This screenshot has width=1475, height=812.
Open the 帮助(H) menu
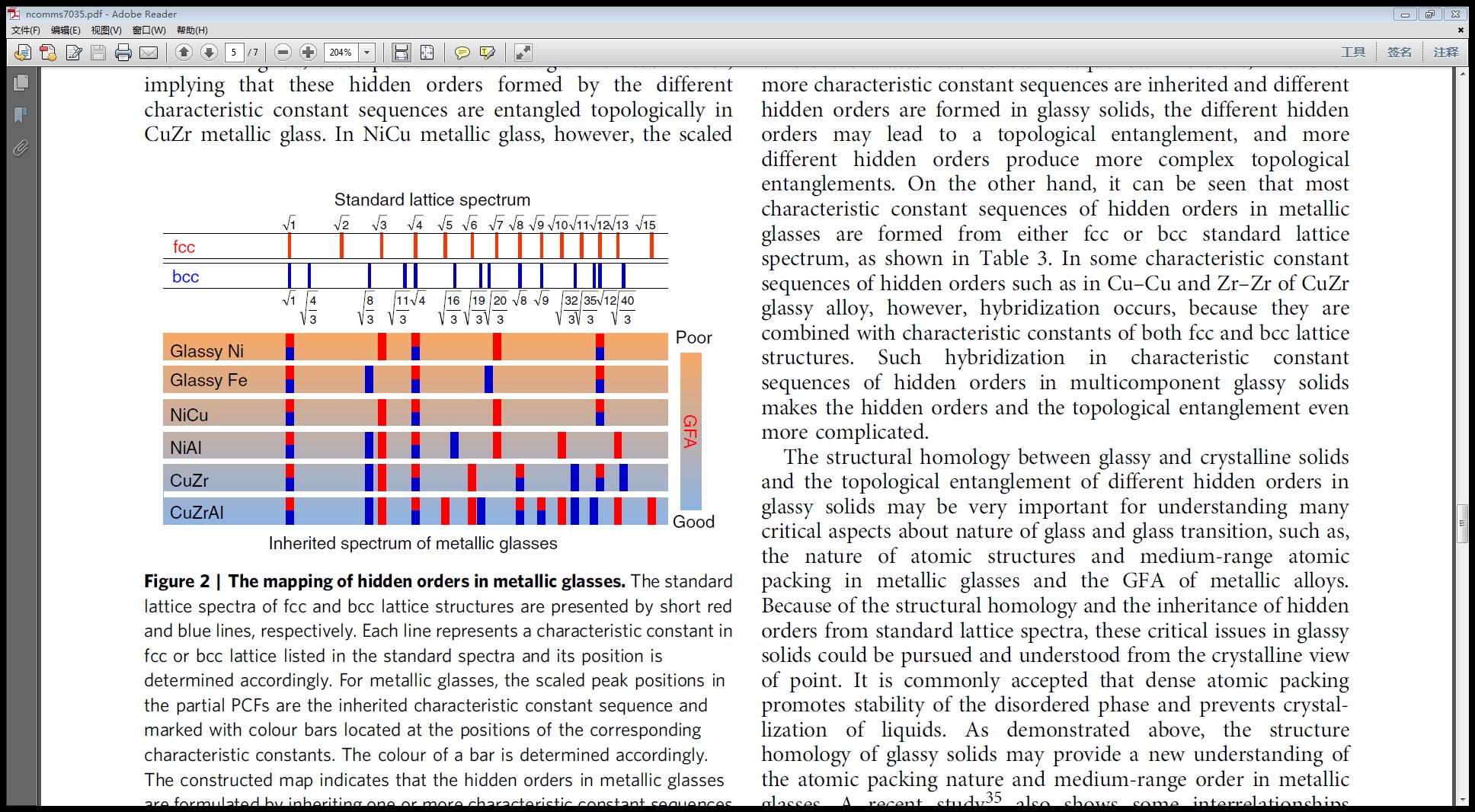(192, 30)
